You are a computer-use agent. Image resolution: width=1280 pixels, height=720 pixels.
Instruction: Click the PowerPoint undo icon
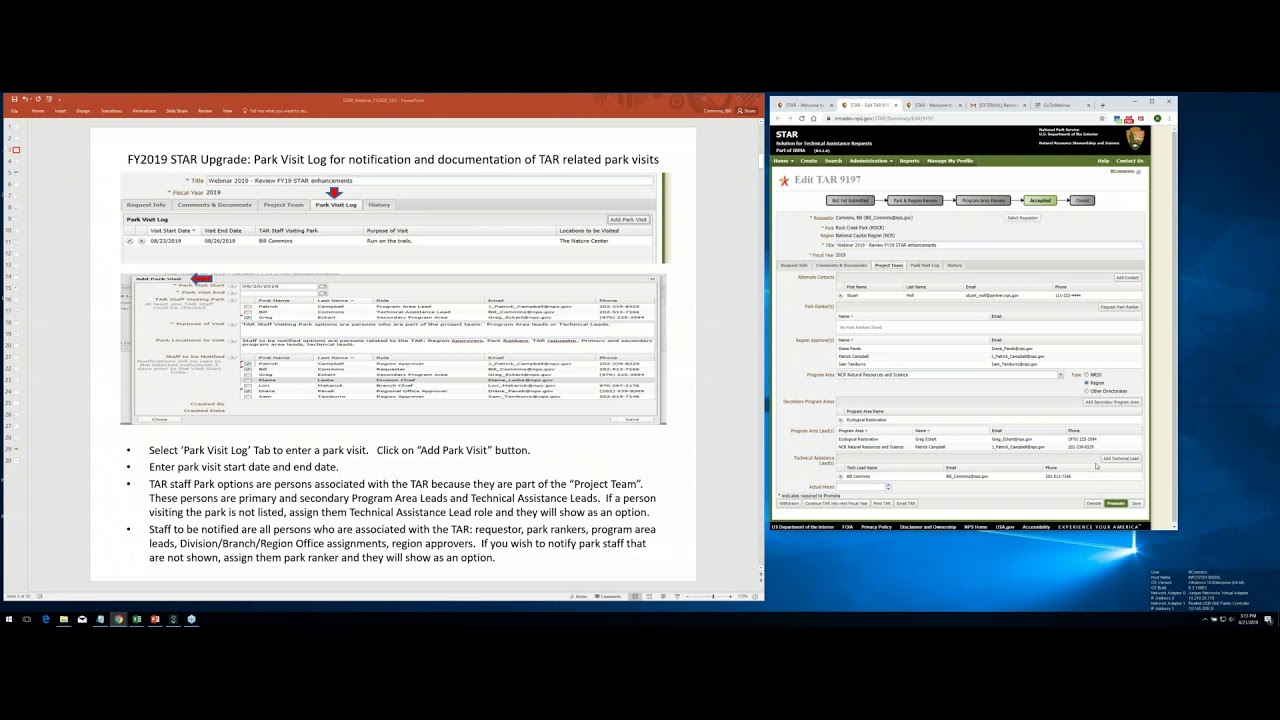[x=25, y=99]
